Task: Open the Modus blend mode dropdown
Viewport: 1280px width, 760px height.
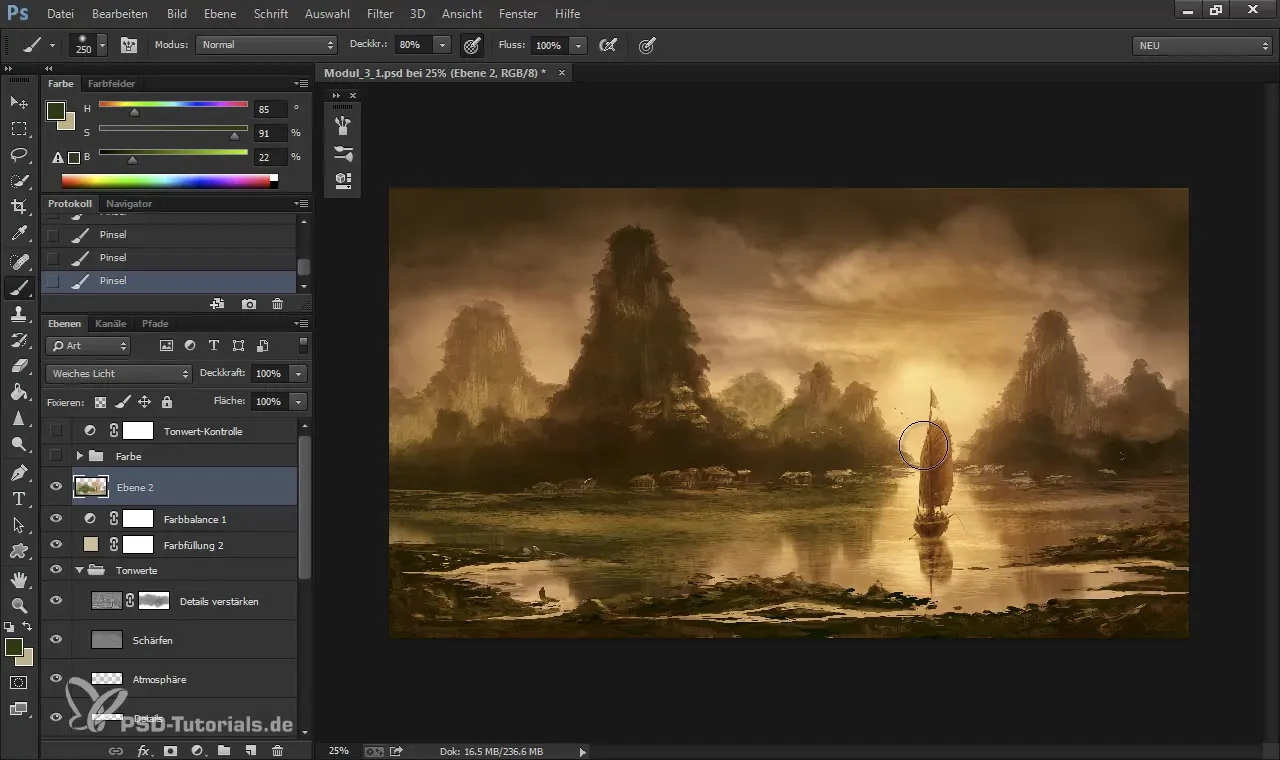Action: pyautogui.click(x=266, y=45)
